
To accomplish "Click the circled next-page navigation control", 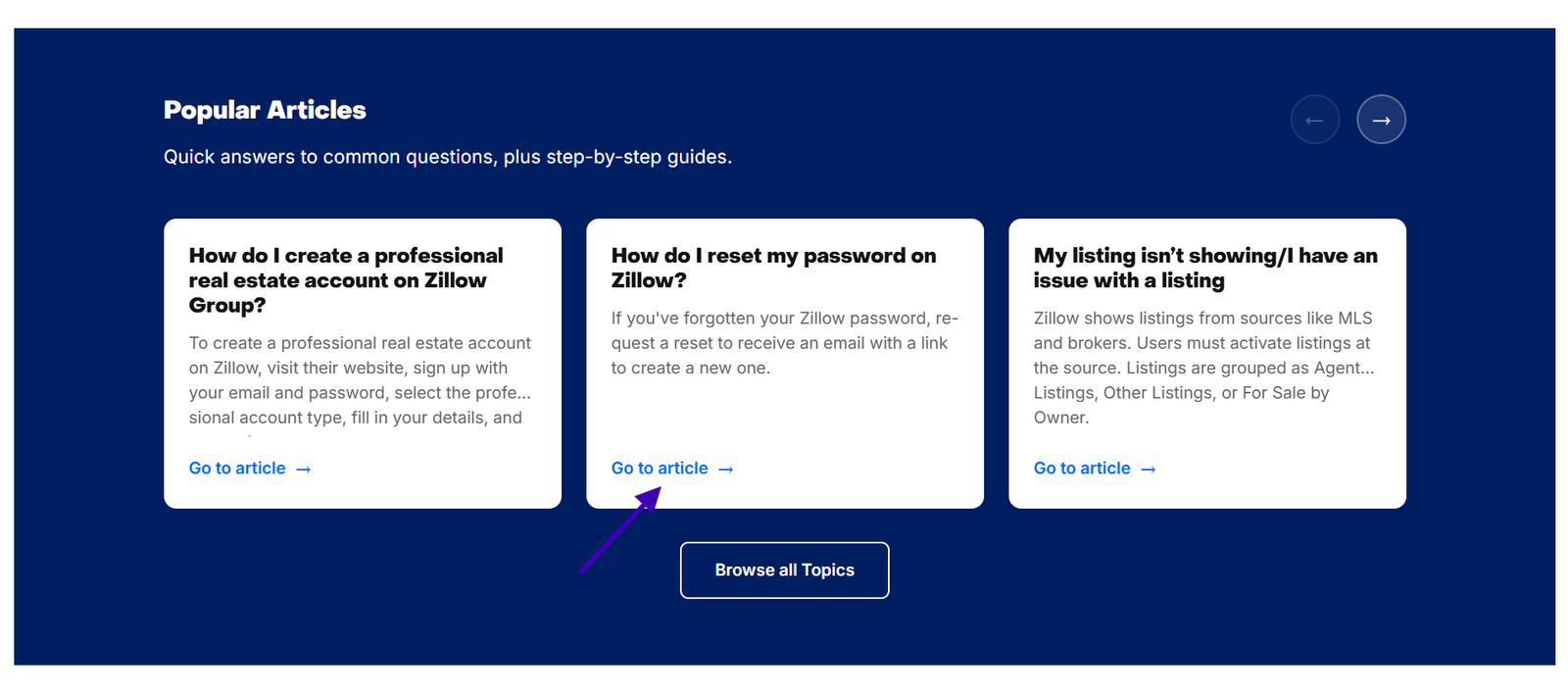I will (x=1381, y=119).
